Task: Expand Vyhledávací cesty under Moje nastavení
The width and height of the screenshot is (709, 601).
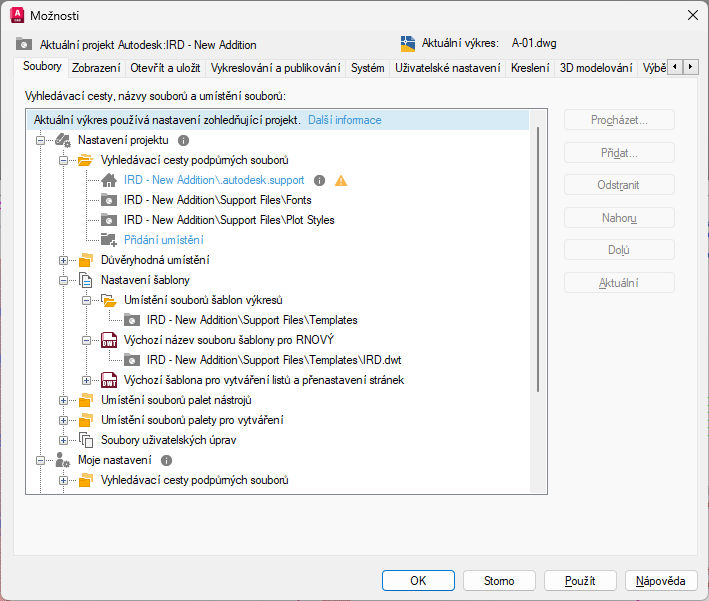Action: coord(63,480)
